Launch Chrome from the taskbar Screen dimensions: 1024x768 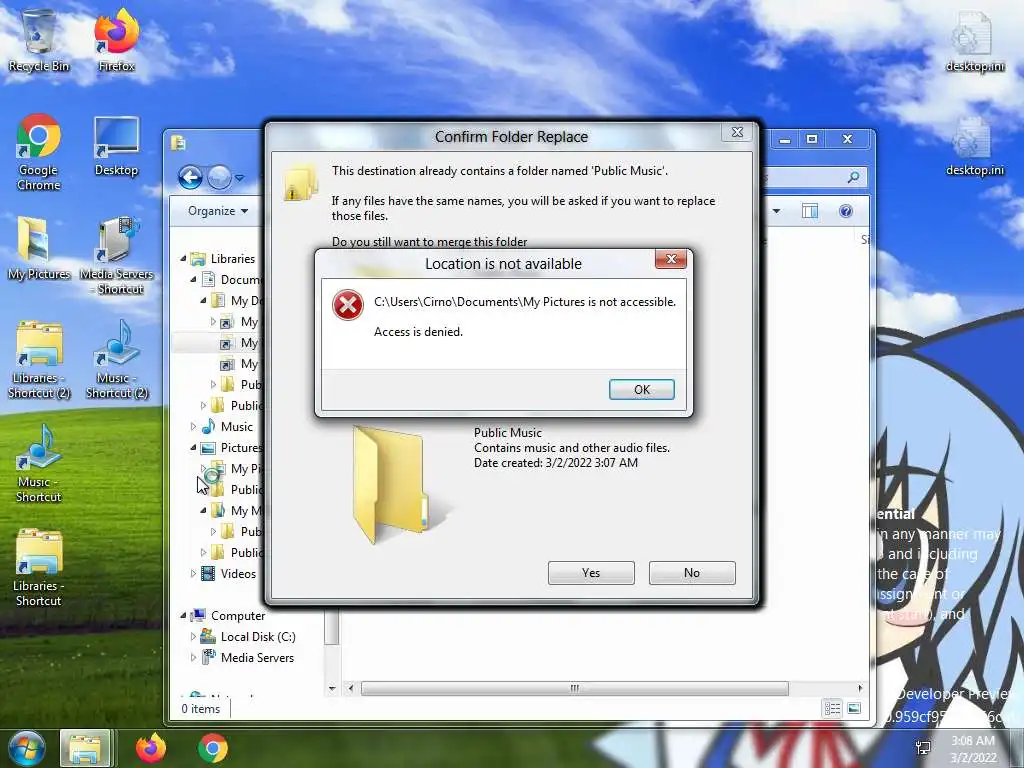click(213, 748)
